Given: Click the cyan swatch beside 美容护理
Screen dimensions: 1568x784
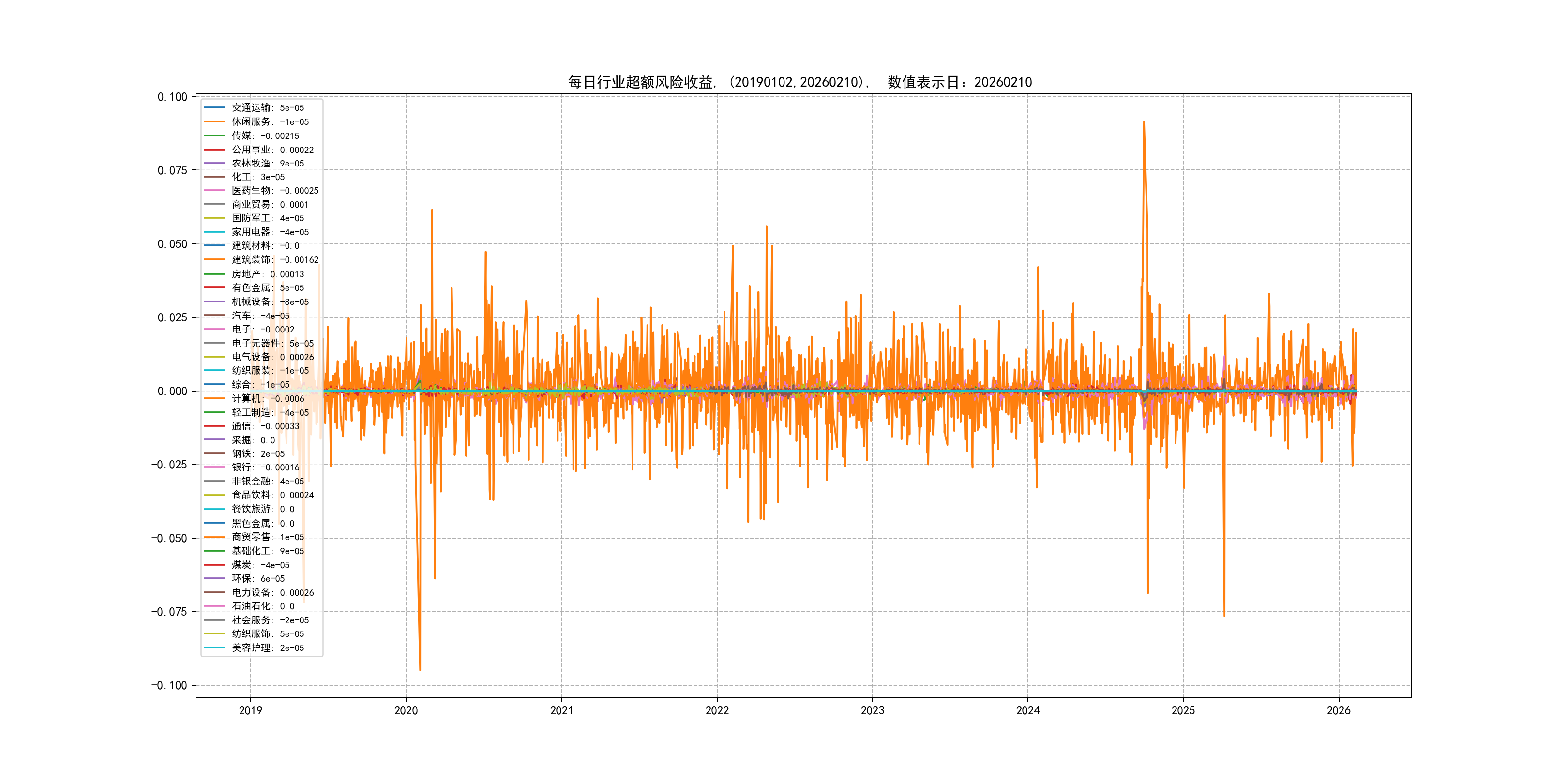Looking at the screenshot, I should (214, 648).
